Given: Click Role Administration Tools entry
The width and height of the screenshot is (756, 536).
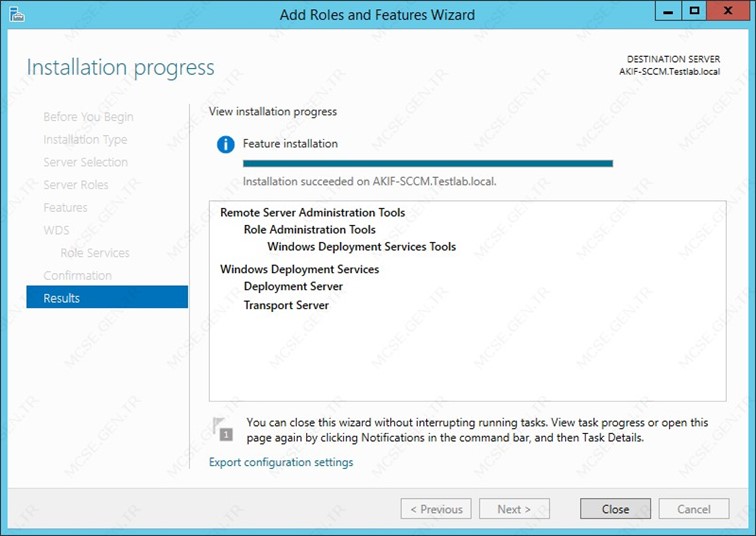Looking at the screenshot, I should click(x=310, y=229).
